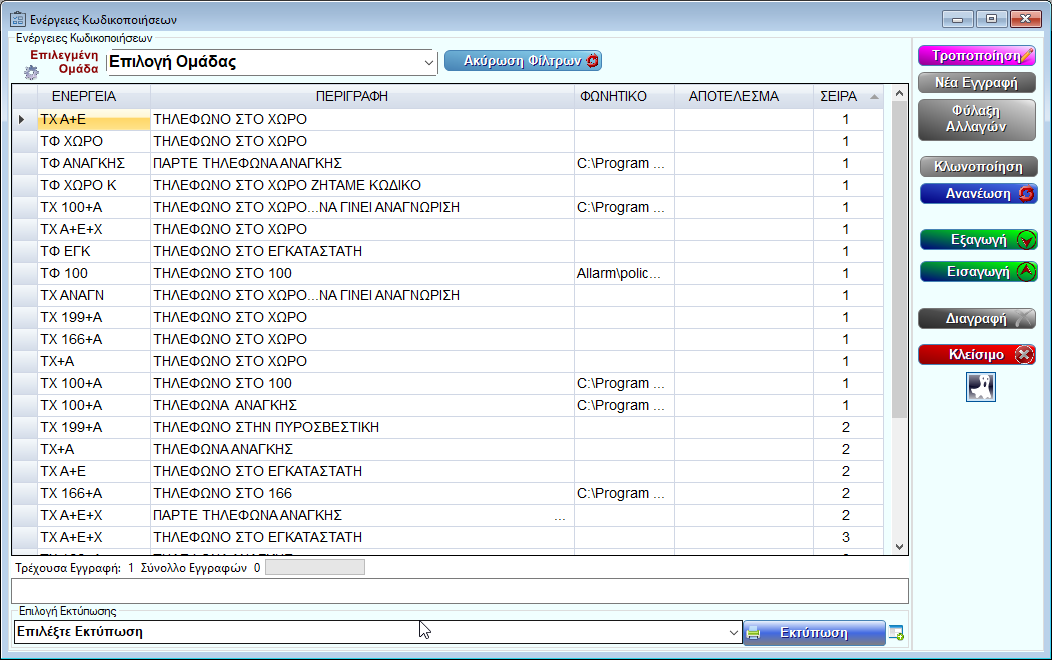Click the Φύλαξη Αλλαγών button

click(977, 119)
